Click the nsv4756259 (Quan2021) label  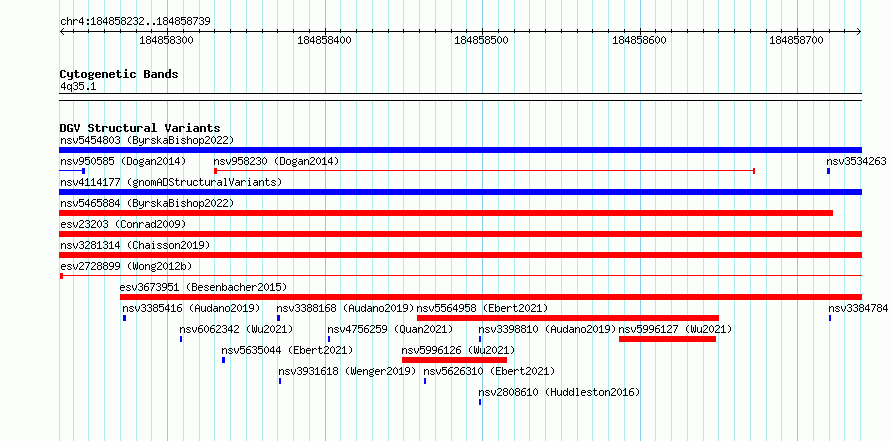pyautogui.click(x=391, y=329)
